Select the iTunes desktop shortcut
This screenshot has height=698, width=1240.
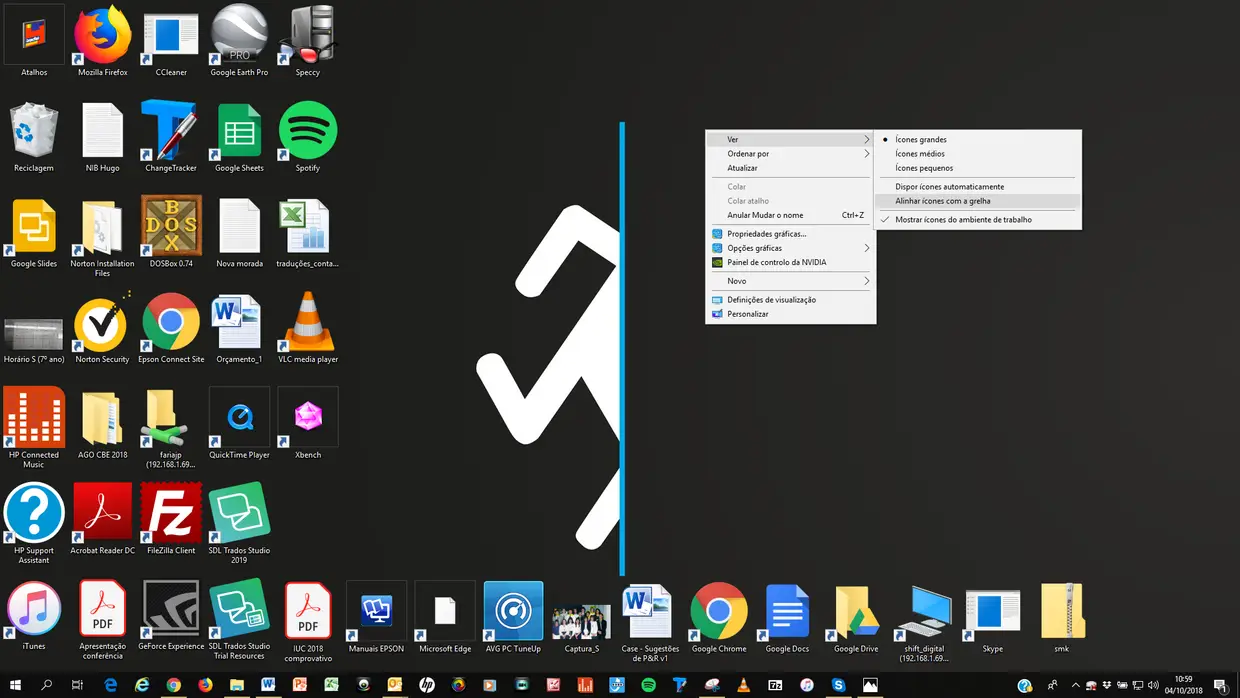[34, 615]
